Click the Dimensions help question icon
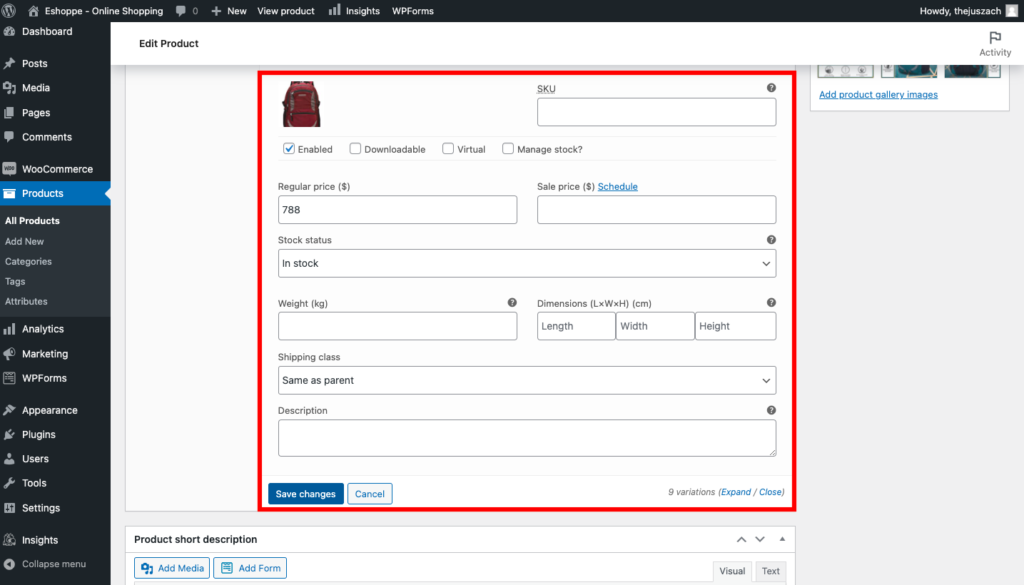The width and height of the screenshot is (1024, 585). pyautogui.click(x=771, y=302)
